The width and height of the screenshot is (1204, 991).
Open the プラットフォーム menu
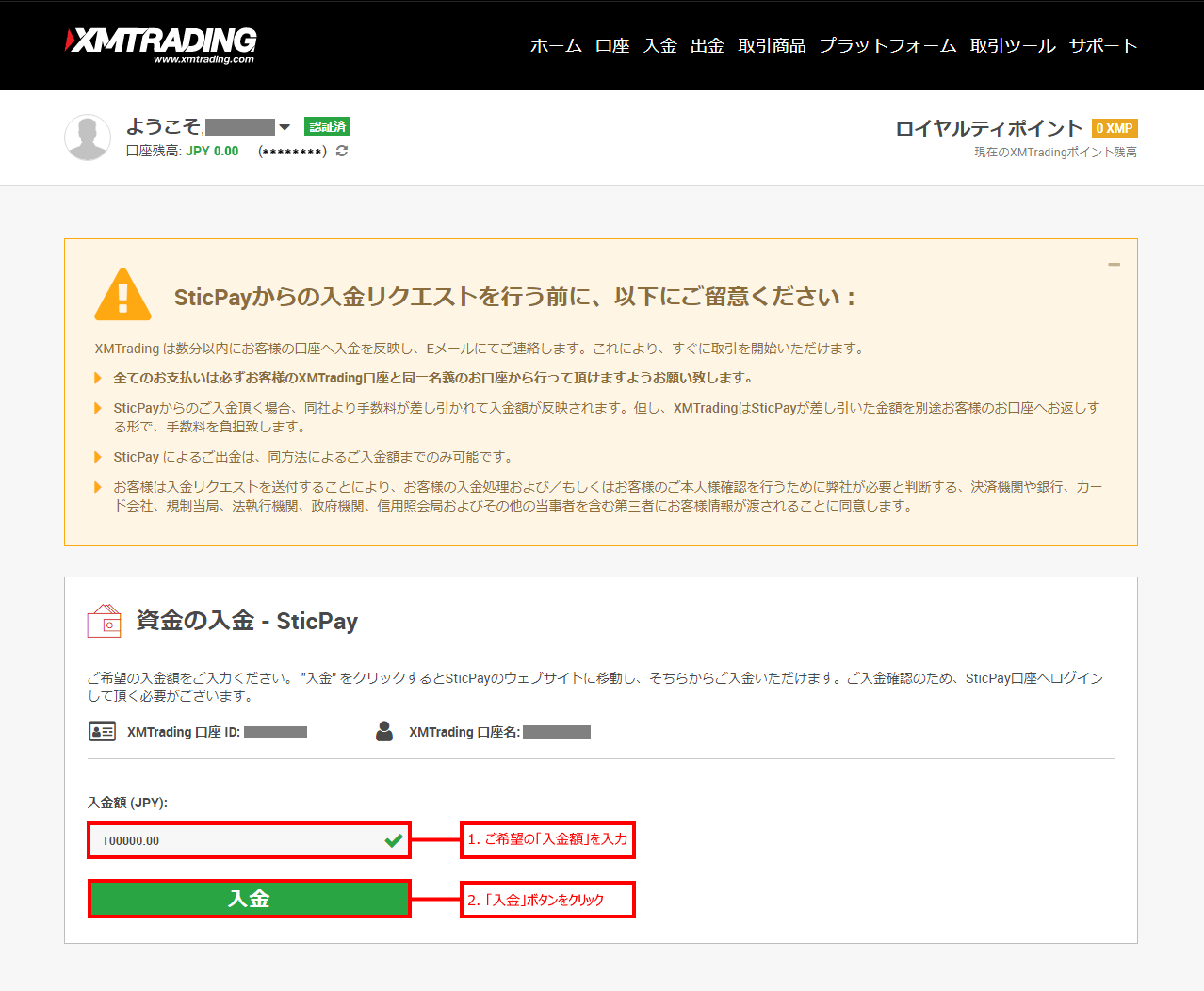pyautogui.click(x=887, y=45)
